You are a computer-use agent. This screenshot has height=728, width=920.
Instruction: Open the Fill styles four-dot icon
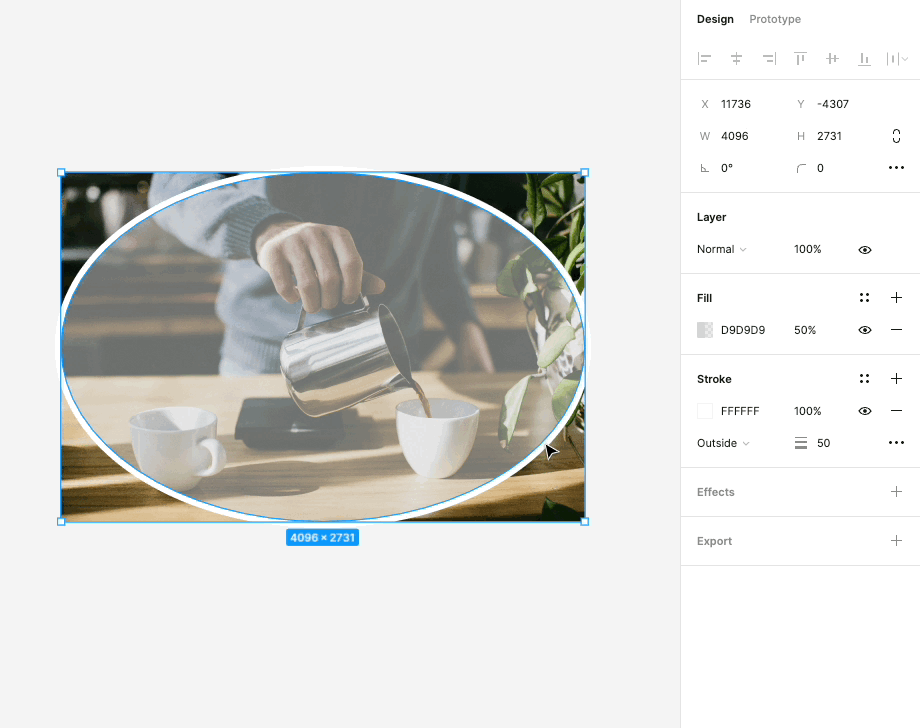tap(864, 298)
